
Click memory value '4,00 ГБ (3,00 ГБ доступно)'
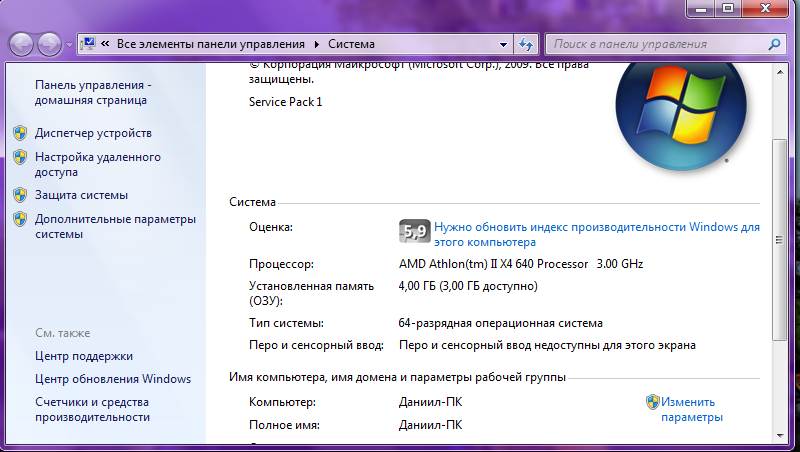pos(468,286)
